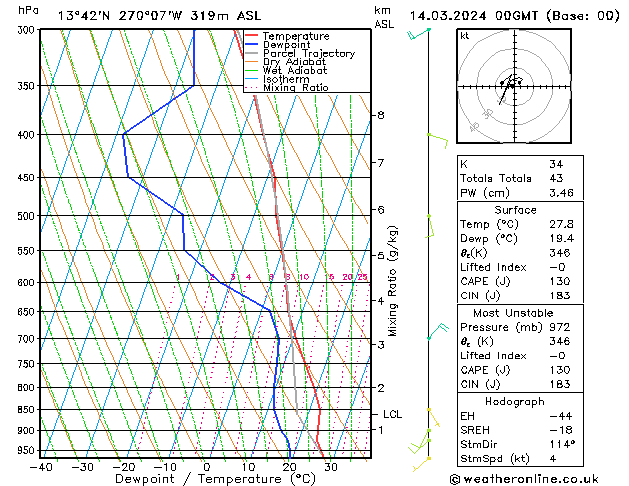629x486 pixels.
Task: Click the "Dry Adiabat" legend entry
Action: (294, 62)
